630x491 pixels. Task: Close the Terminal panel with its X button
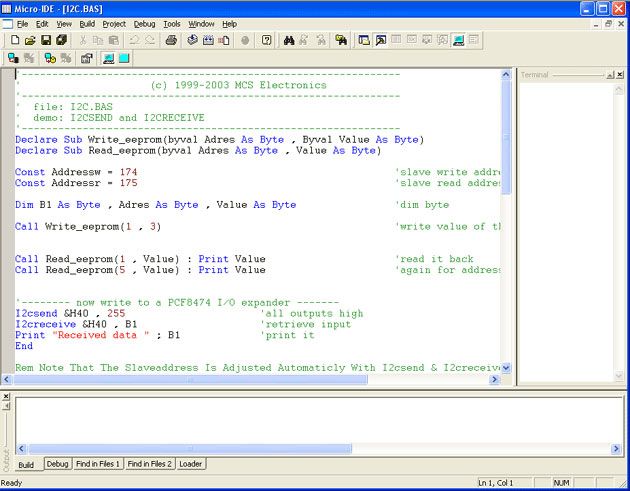pyautogui.click(x=620, y=75)
